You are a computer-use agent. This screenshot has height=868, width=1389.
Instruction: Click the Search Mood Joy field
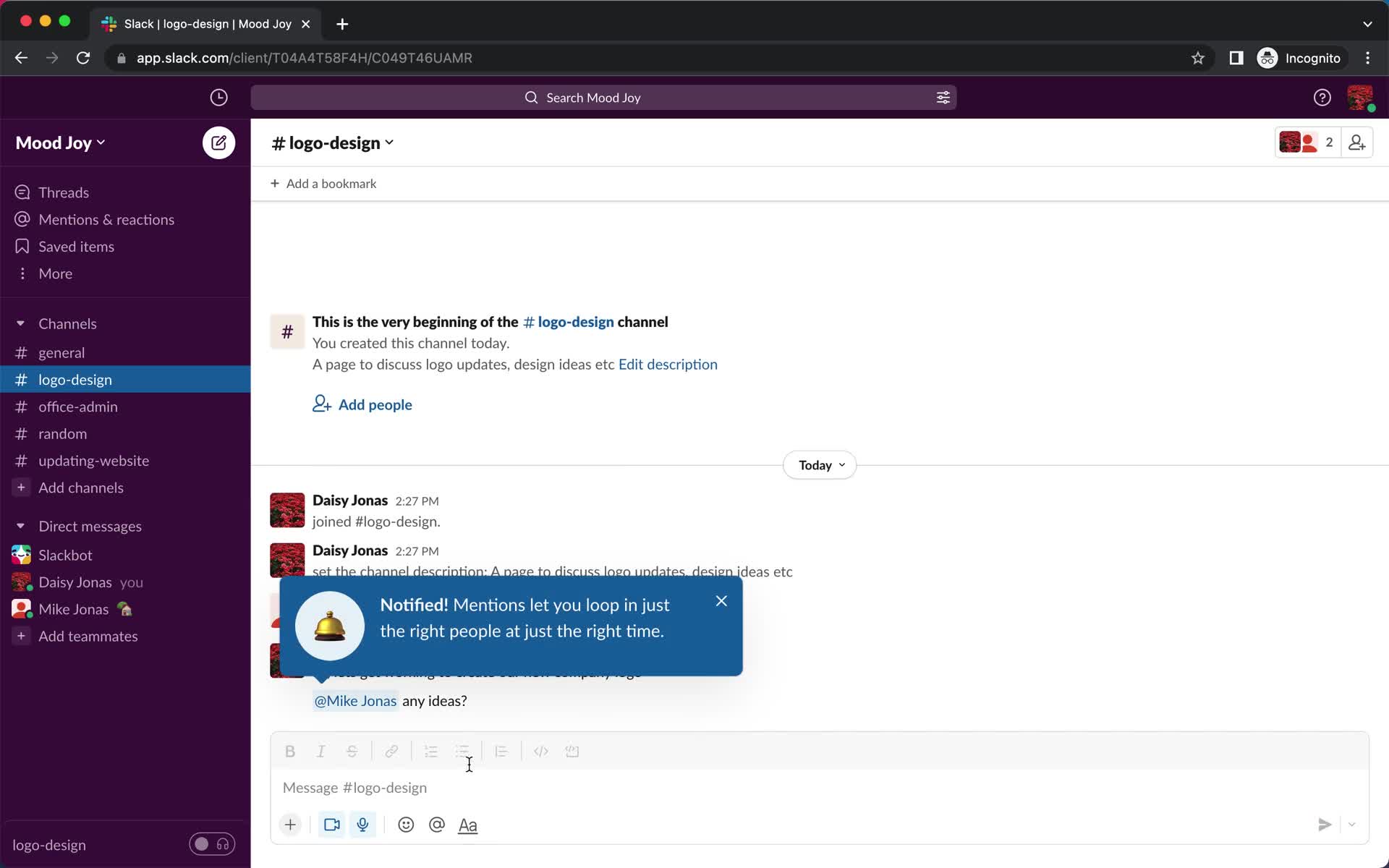tap(603, 98)
